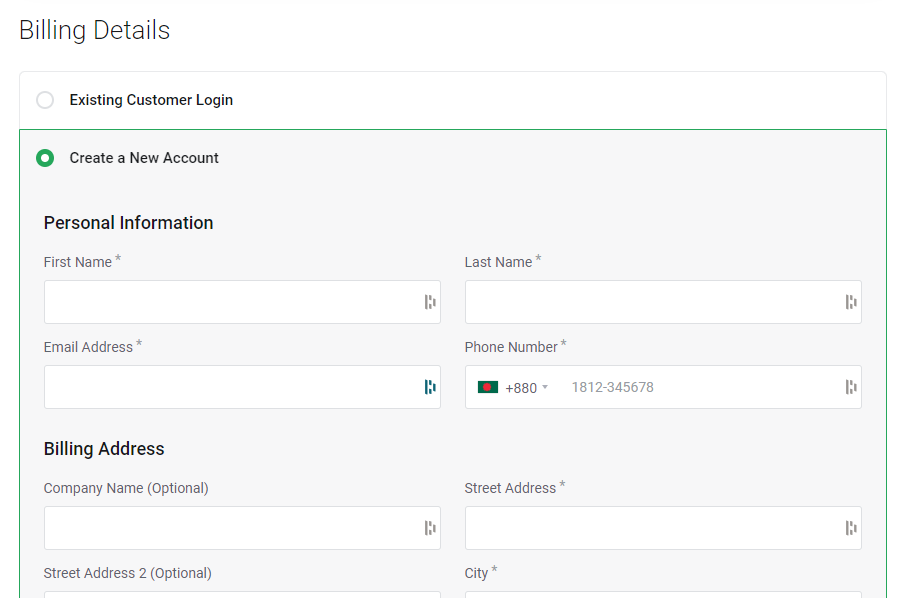Click autofill icon in Street Address field

pyautogui.click(x=851, y=528)
